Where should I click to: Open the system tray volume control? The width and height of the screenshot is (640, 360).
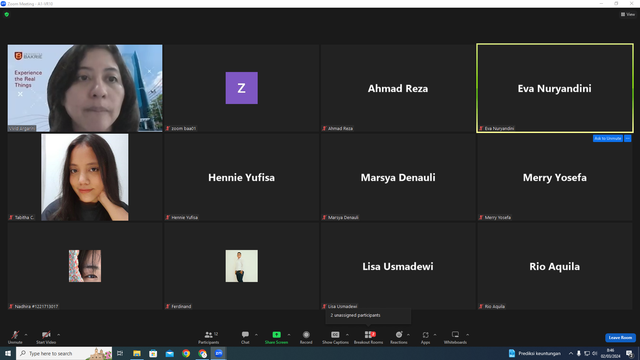[x=595, y=353]
